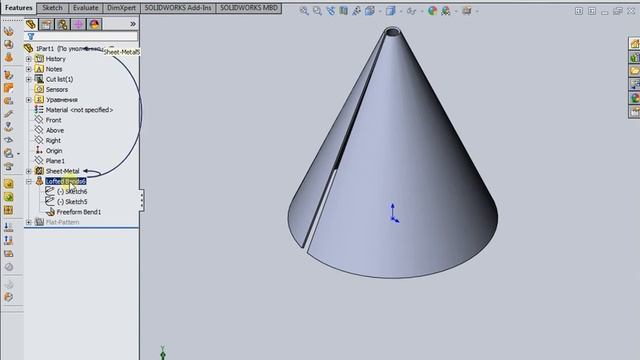The width and height of the screenshot is (640, 360).
Task: Expand the Cut list(1) node
Action: point(29,80)
